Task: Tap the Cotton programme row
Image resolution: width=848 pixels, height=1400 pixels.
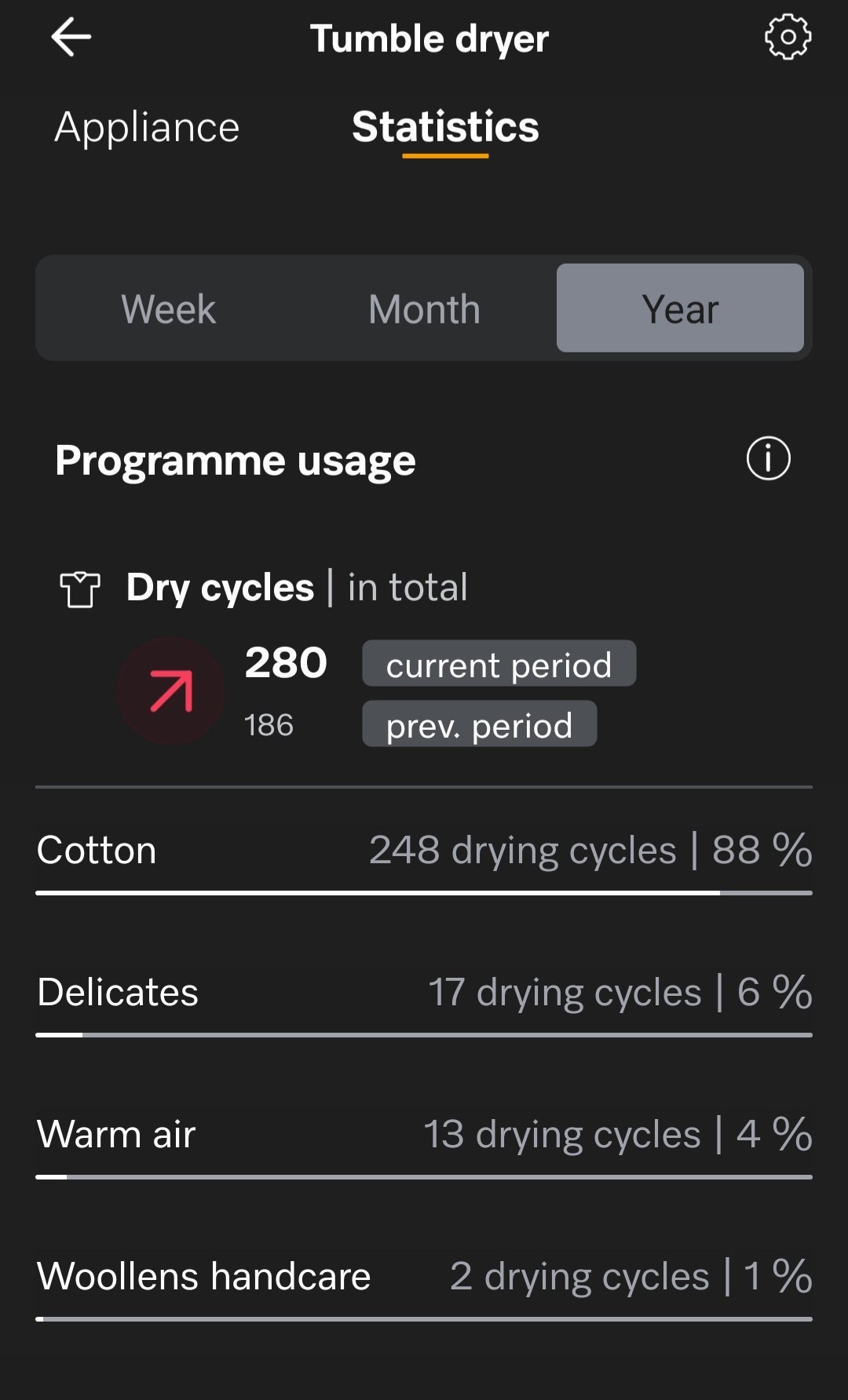Action: [x=424, y=851]
